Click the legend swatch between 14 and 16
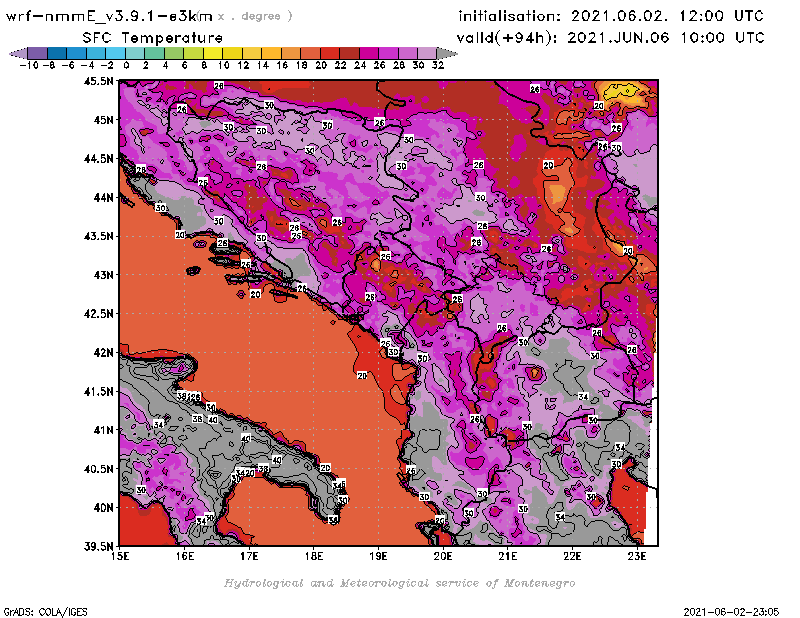800x618 pixels. pos(271,53)
